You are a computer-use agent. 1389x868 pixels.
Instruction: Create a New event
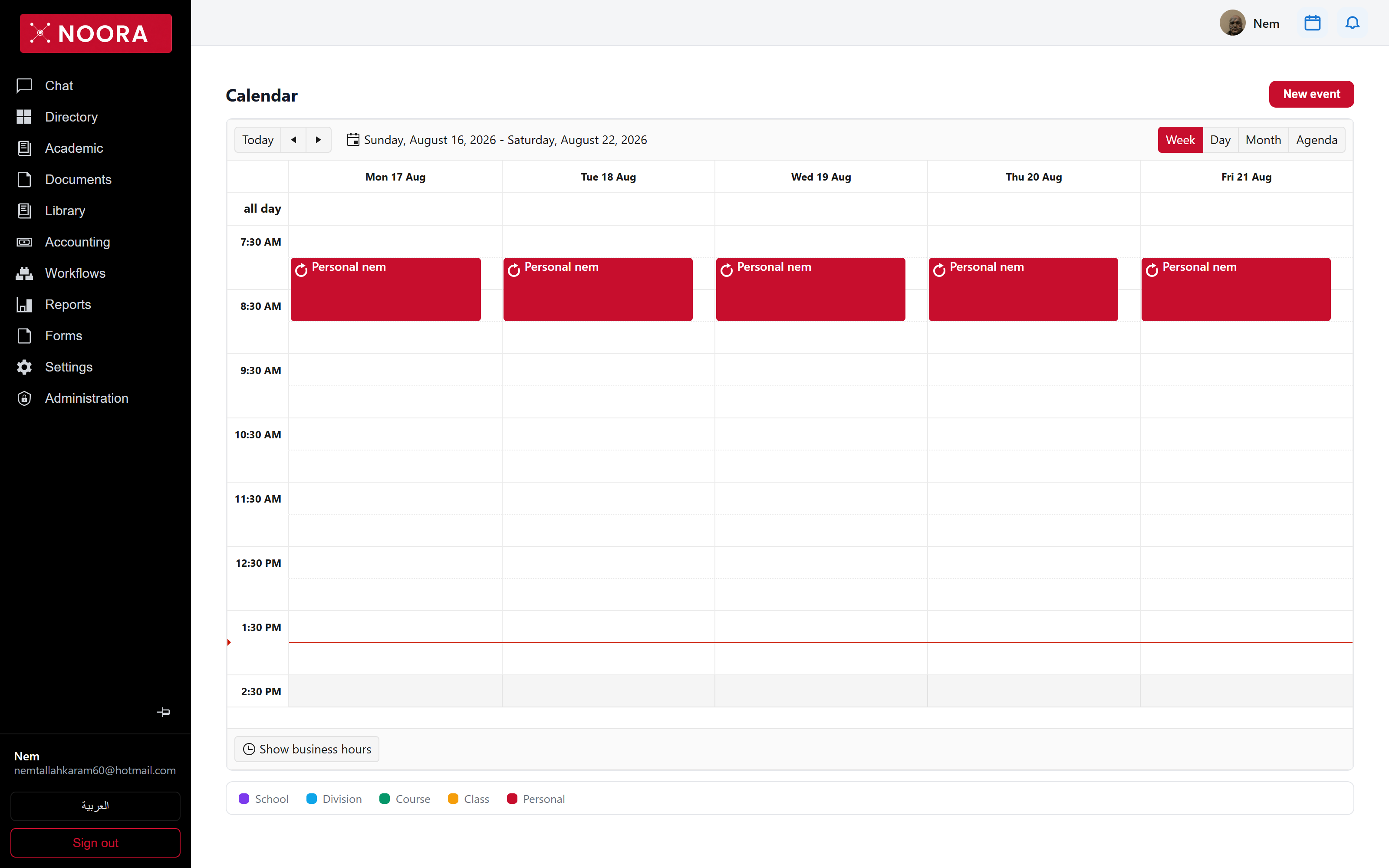[x=1311, y=94]
